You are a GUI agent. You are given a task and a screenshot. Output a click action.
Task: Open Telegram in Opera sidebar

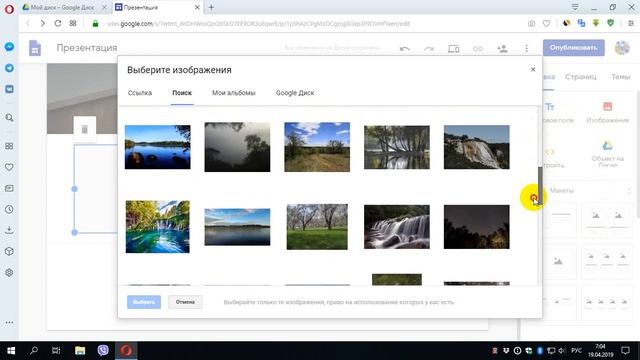tap(9, 68)
